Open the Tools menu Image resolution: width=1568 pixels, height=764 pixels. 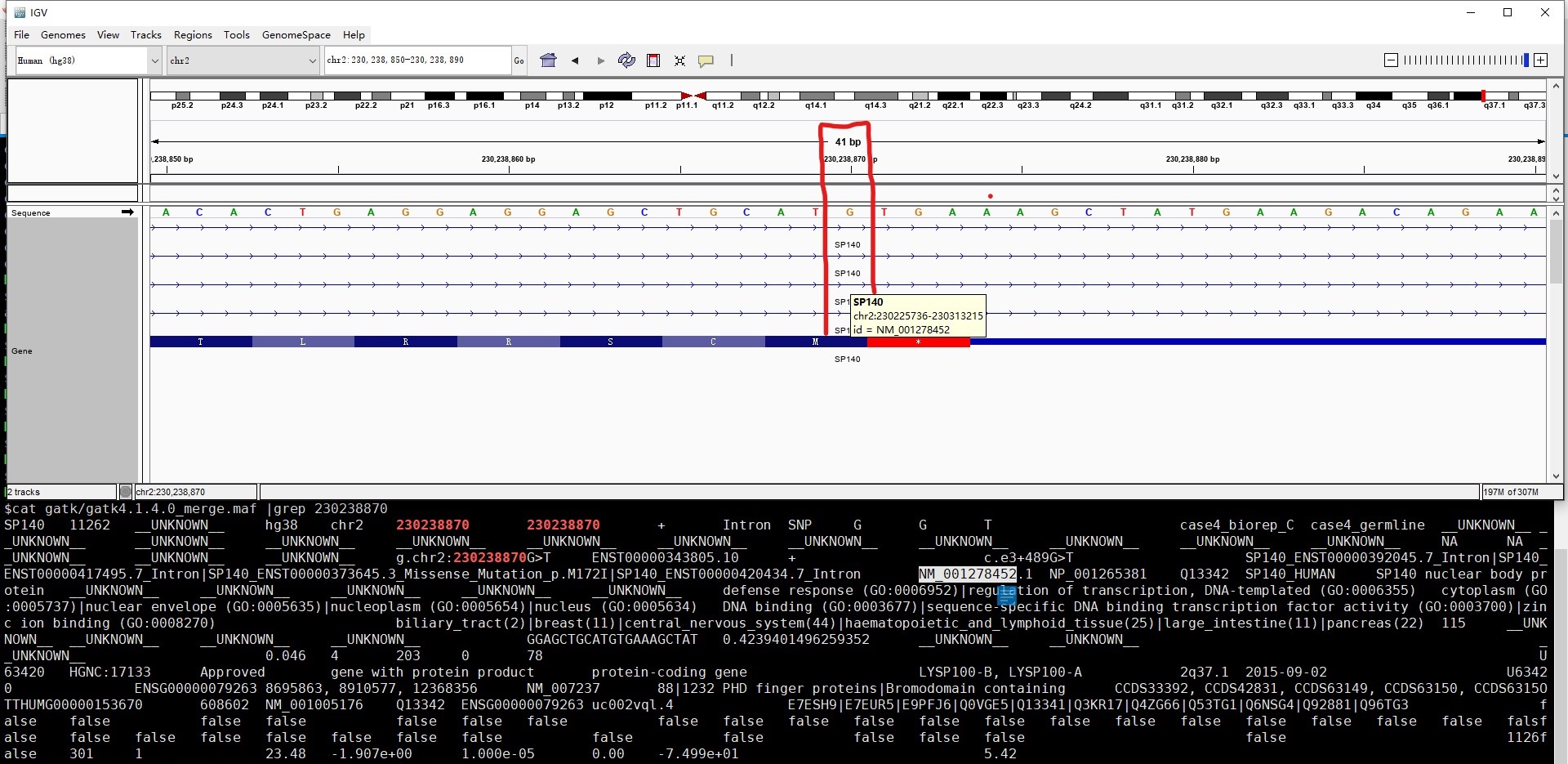coord(237,34)
